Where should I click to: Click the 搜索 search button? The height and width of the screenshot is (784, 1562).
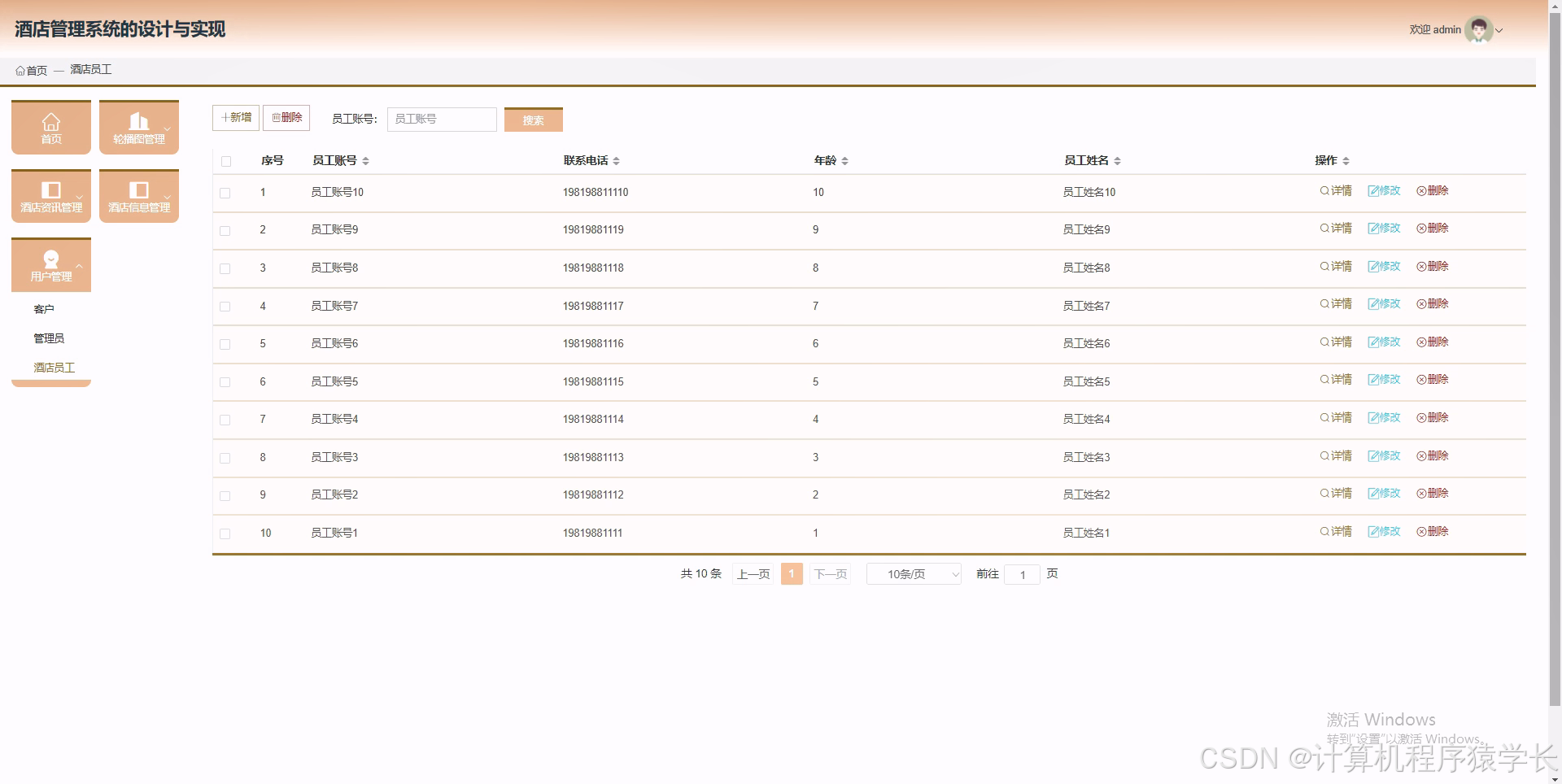point(534,120)
